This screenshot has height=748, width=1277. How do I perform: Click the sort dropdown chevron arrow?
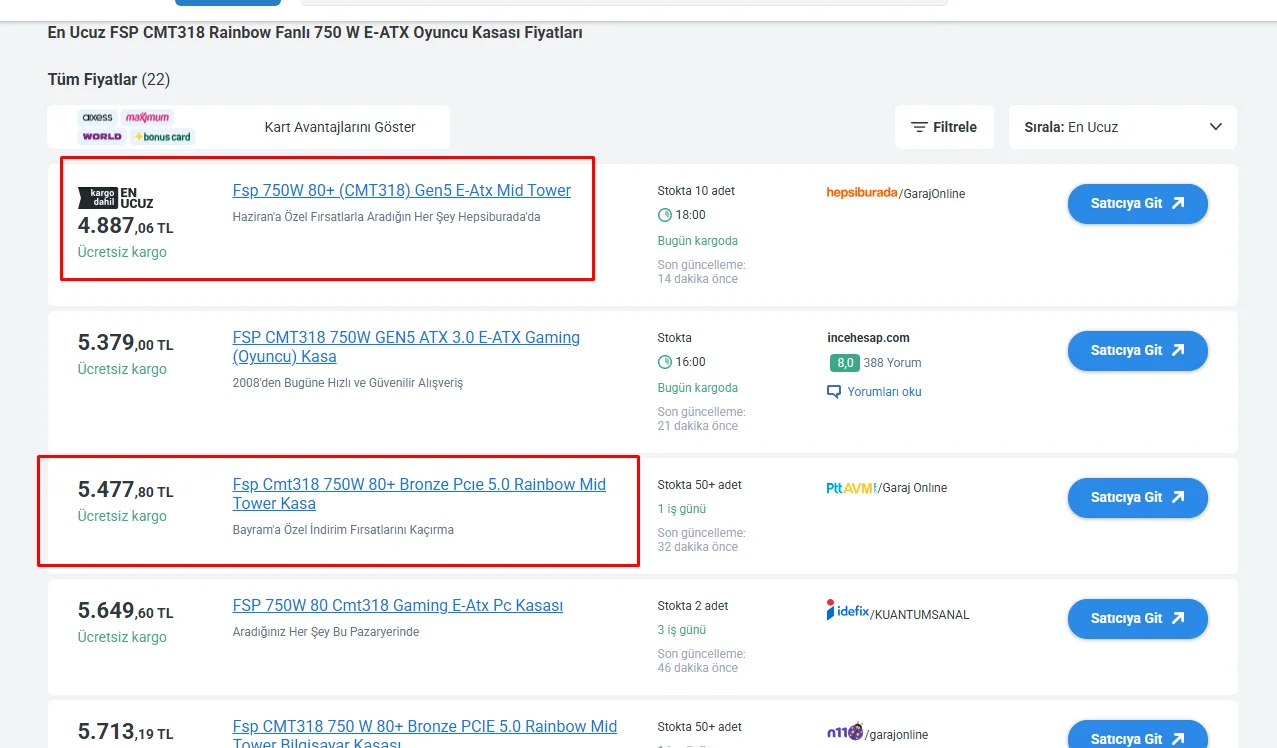(1216, 127)
